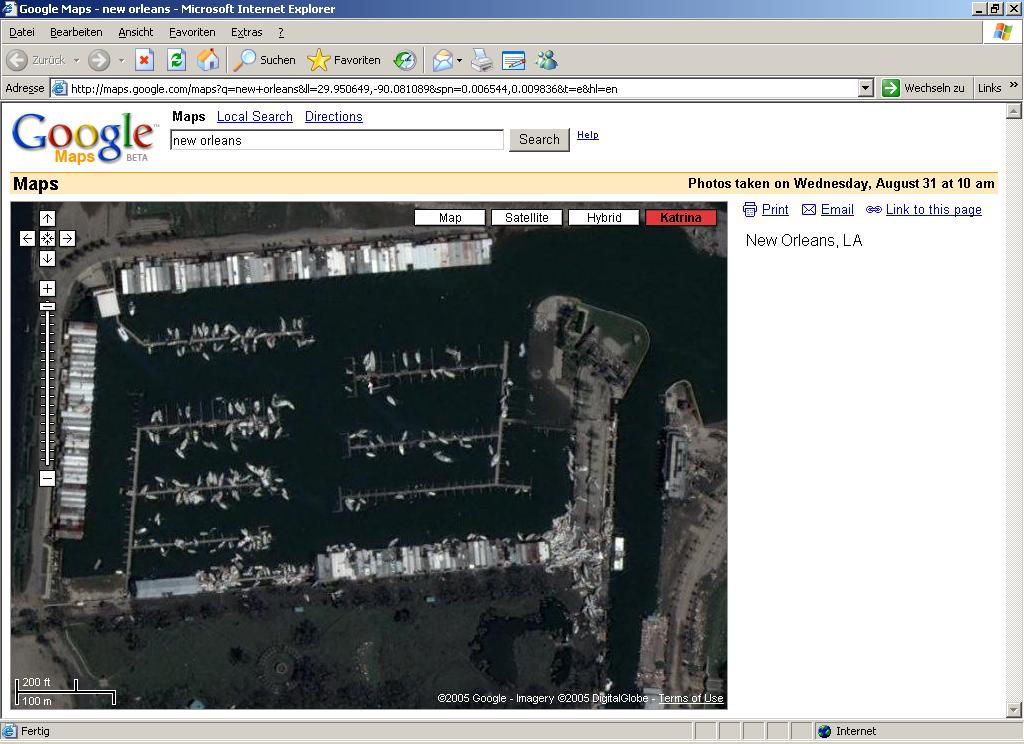Viewport: 1024px width, 744px height.
Task: Zoom in using the plus button
Action: [47, 288]
